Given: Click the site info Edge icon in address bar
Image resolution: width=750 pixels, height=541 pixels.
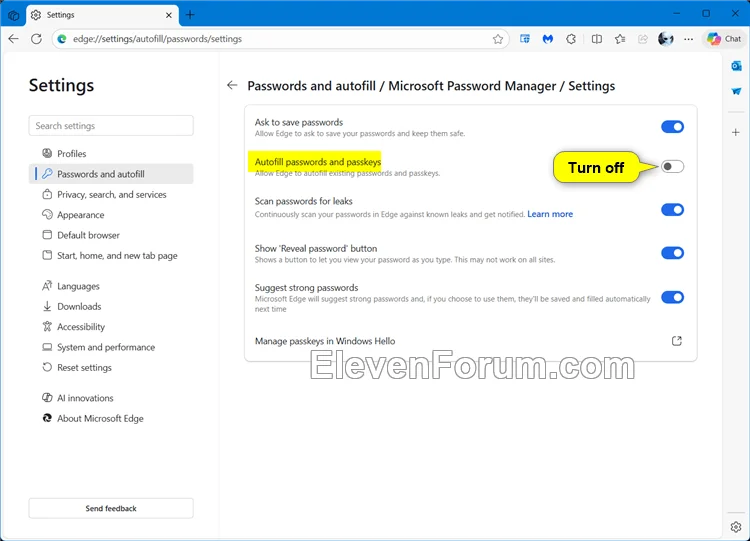Looking at the screenshot, I should point(62,39).
